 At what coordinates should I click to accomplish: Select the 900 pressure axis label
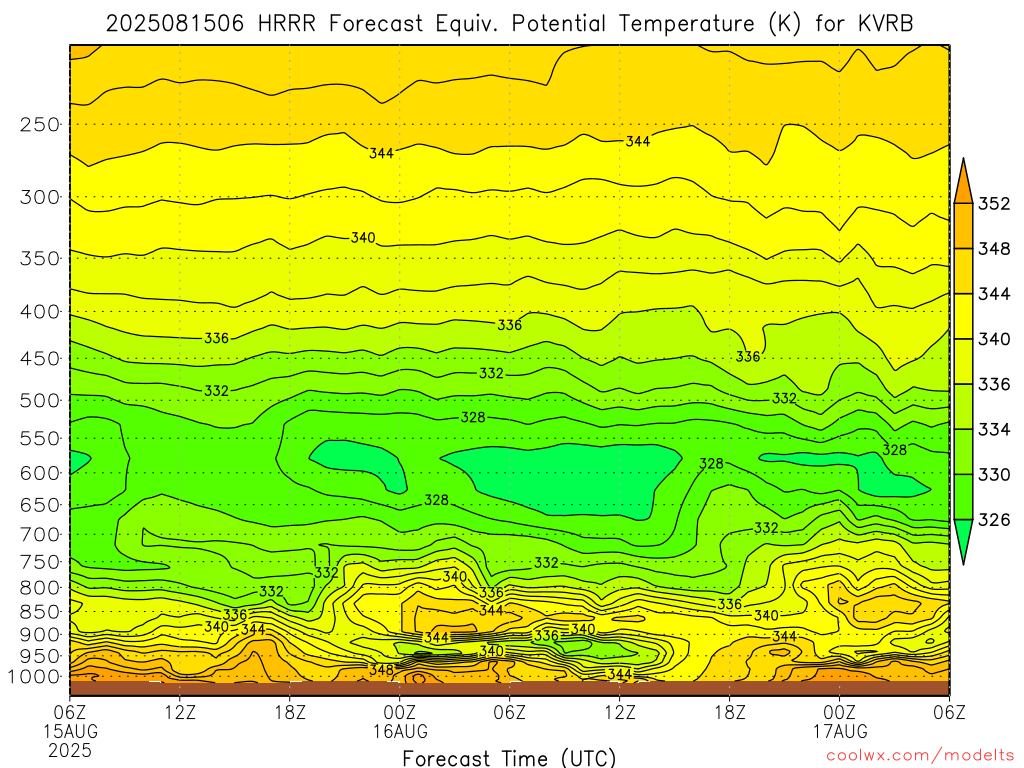point(40,634)
